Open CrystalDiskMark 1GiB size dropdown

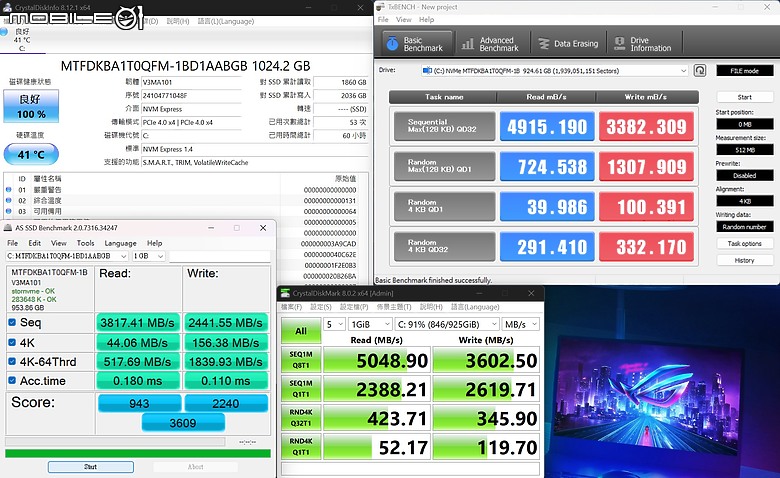[370, 324]
